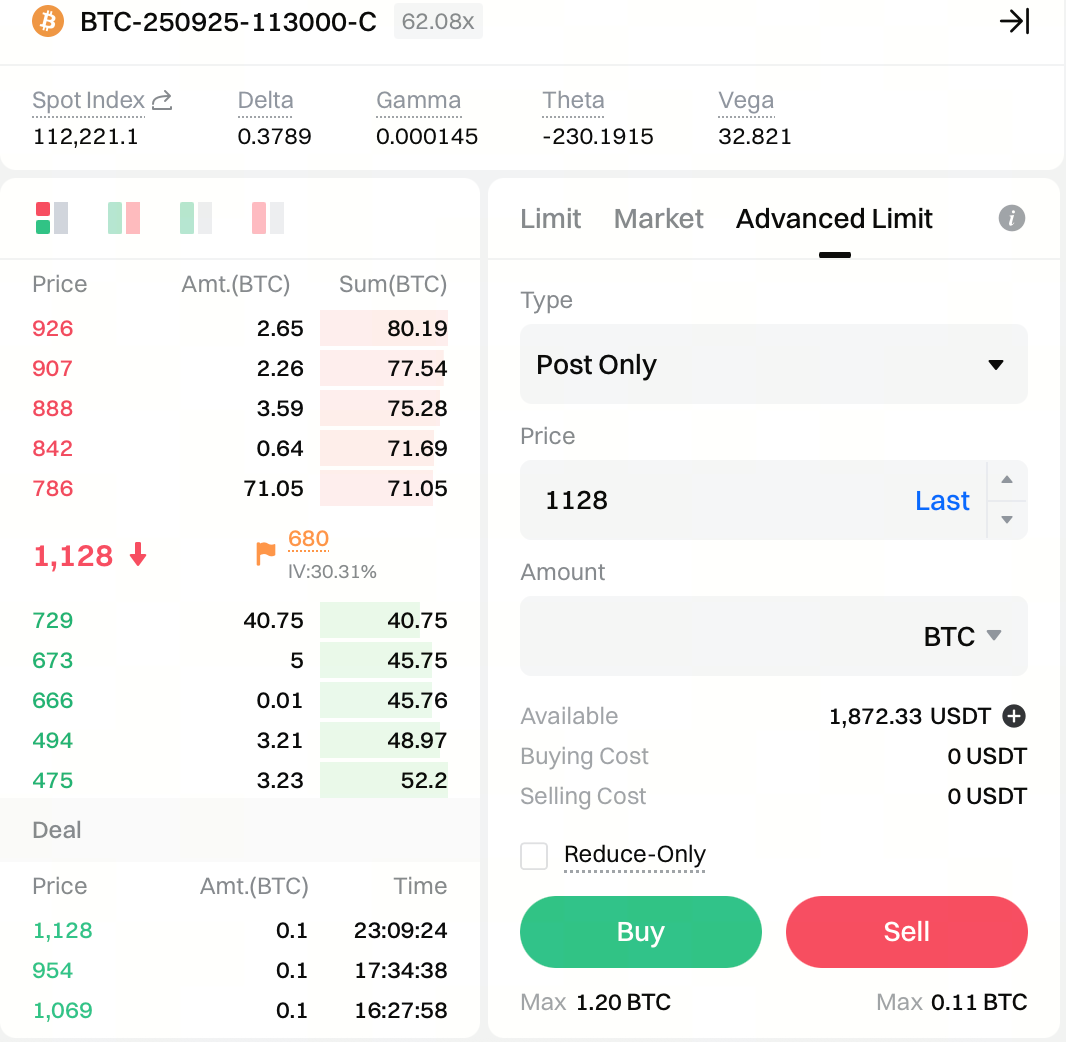This screenshot has height=1042, width=1066.
Task: Decrease price with the down stepper arrow
Action: 1007,519
